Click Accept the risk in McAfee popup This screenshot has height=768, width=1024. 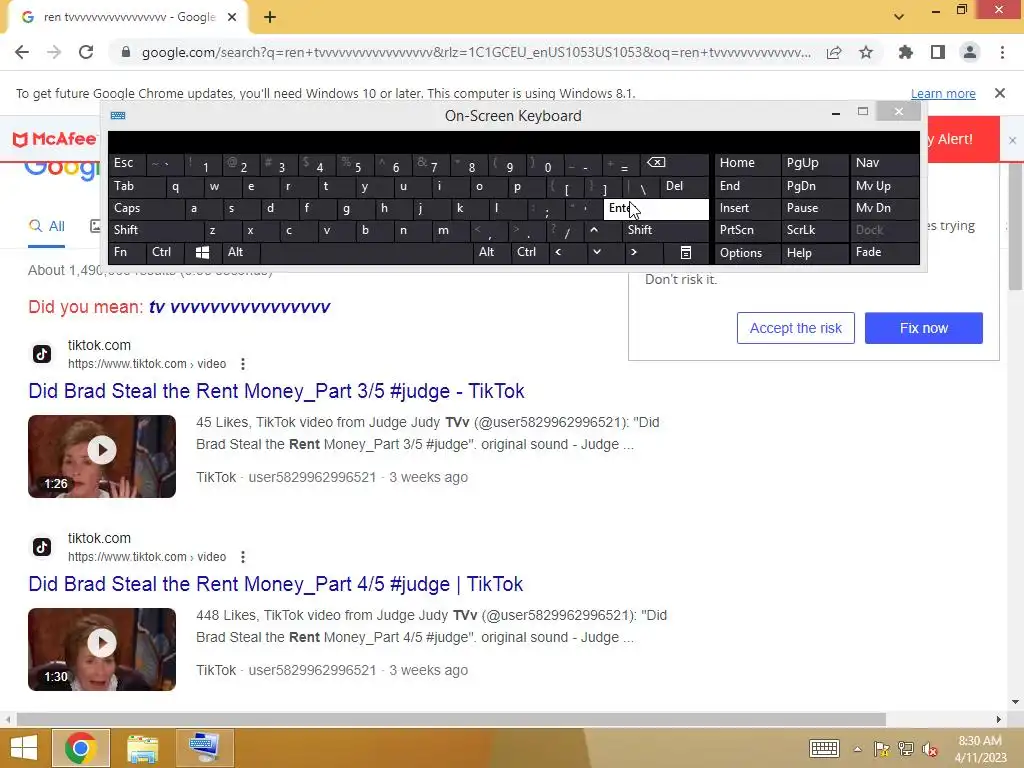pyautogui.click(x=795, y=328)
